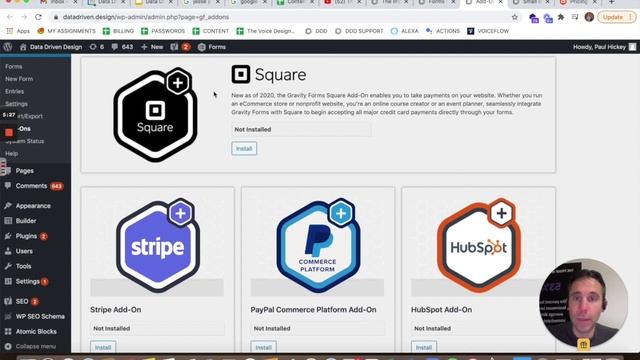Screen dimensions: 640x360
Task: Open the DDD SUPPORT bookmark
Action: pyautogui.click(x=359, y=31)
